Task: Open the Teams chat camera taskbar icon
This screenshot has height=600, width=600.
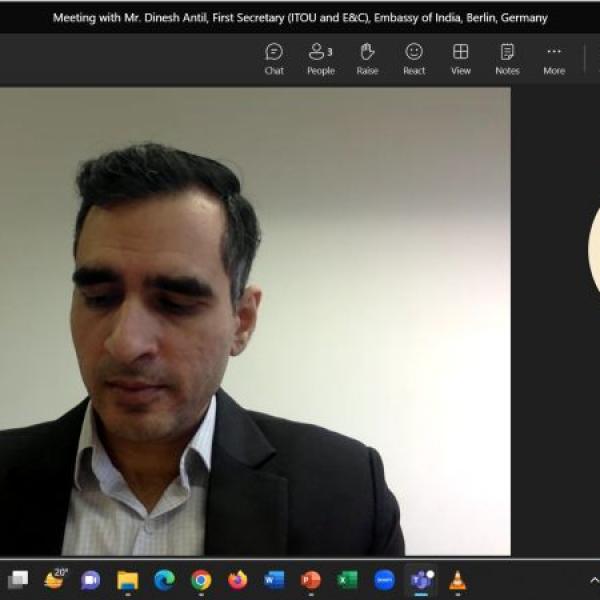Action: click(91, 580)
